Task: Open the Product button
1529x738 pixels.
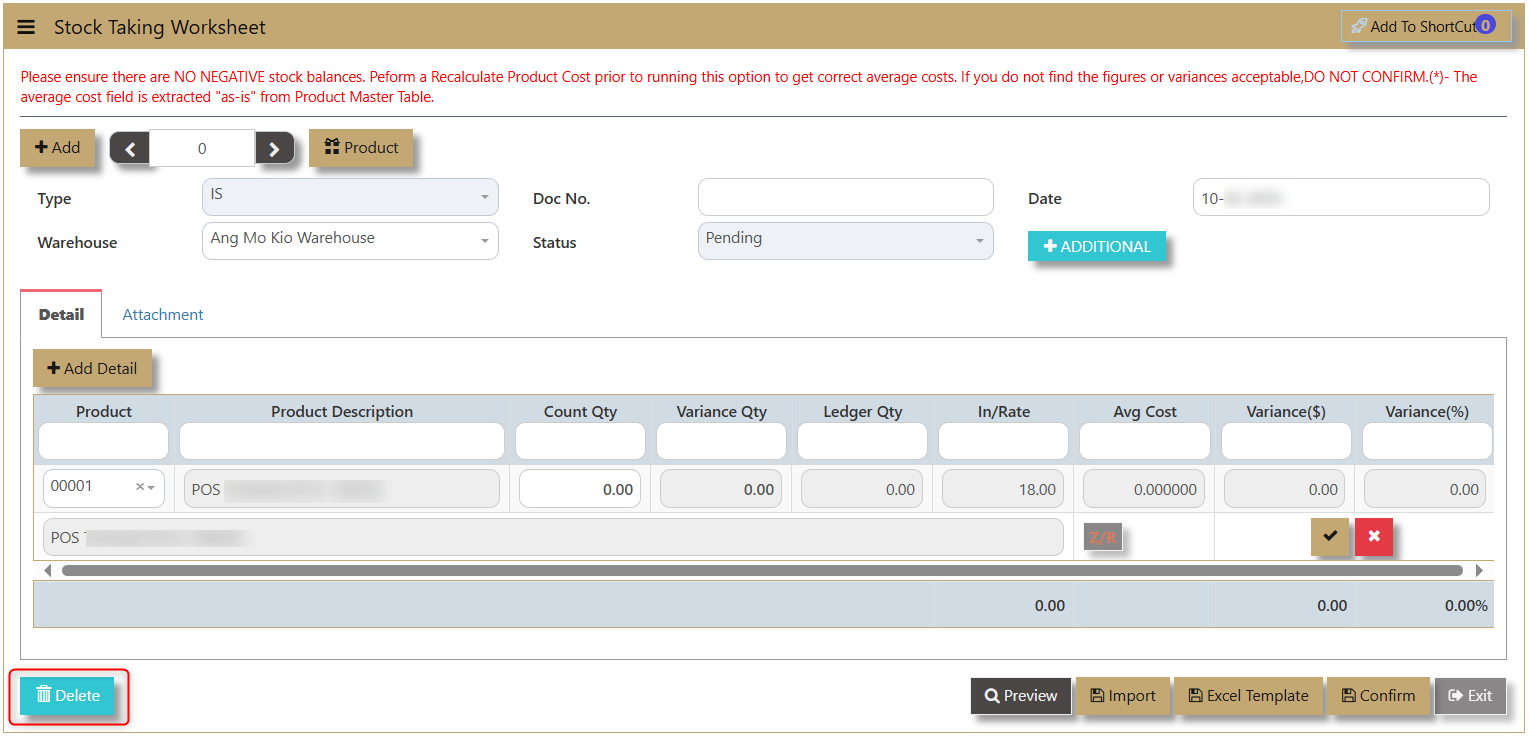Action: click(x=361, y=148)
